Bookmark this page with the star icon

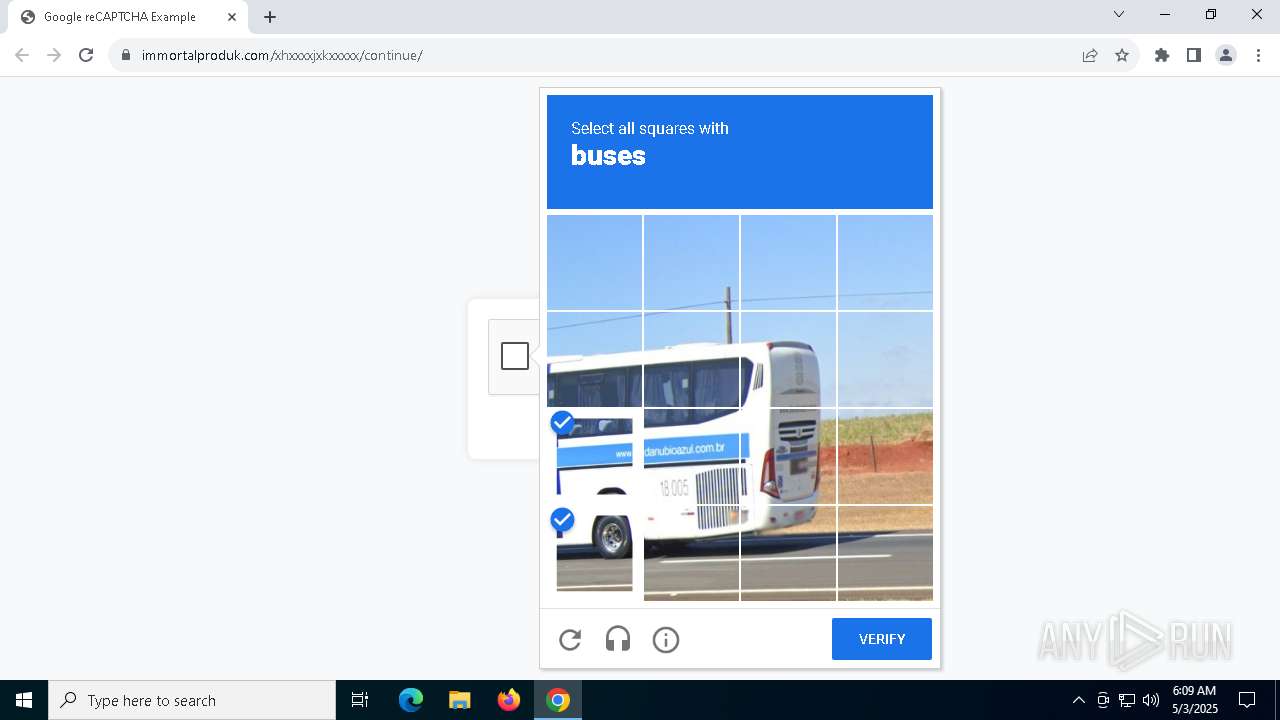pyautogui.click(x=1122, y=55)
